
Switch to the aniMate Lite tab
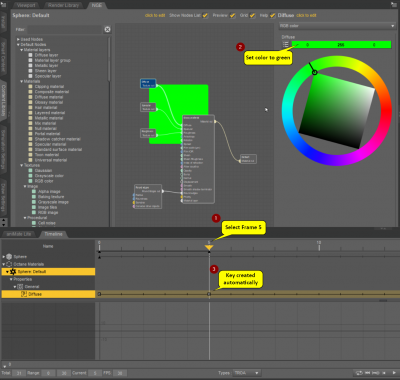pos(19,234)
